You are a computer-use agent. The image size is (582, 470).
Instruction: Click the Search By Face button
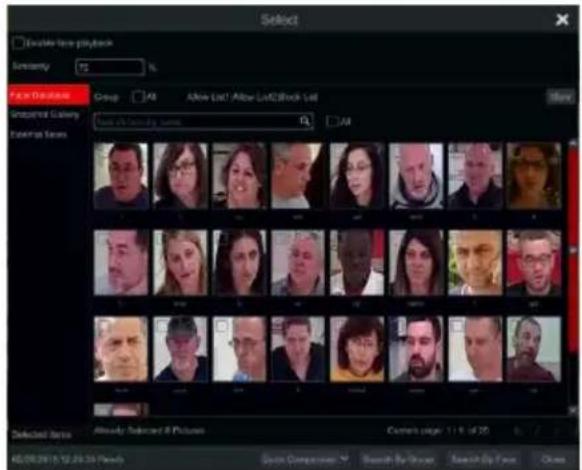click(483, 459)
